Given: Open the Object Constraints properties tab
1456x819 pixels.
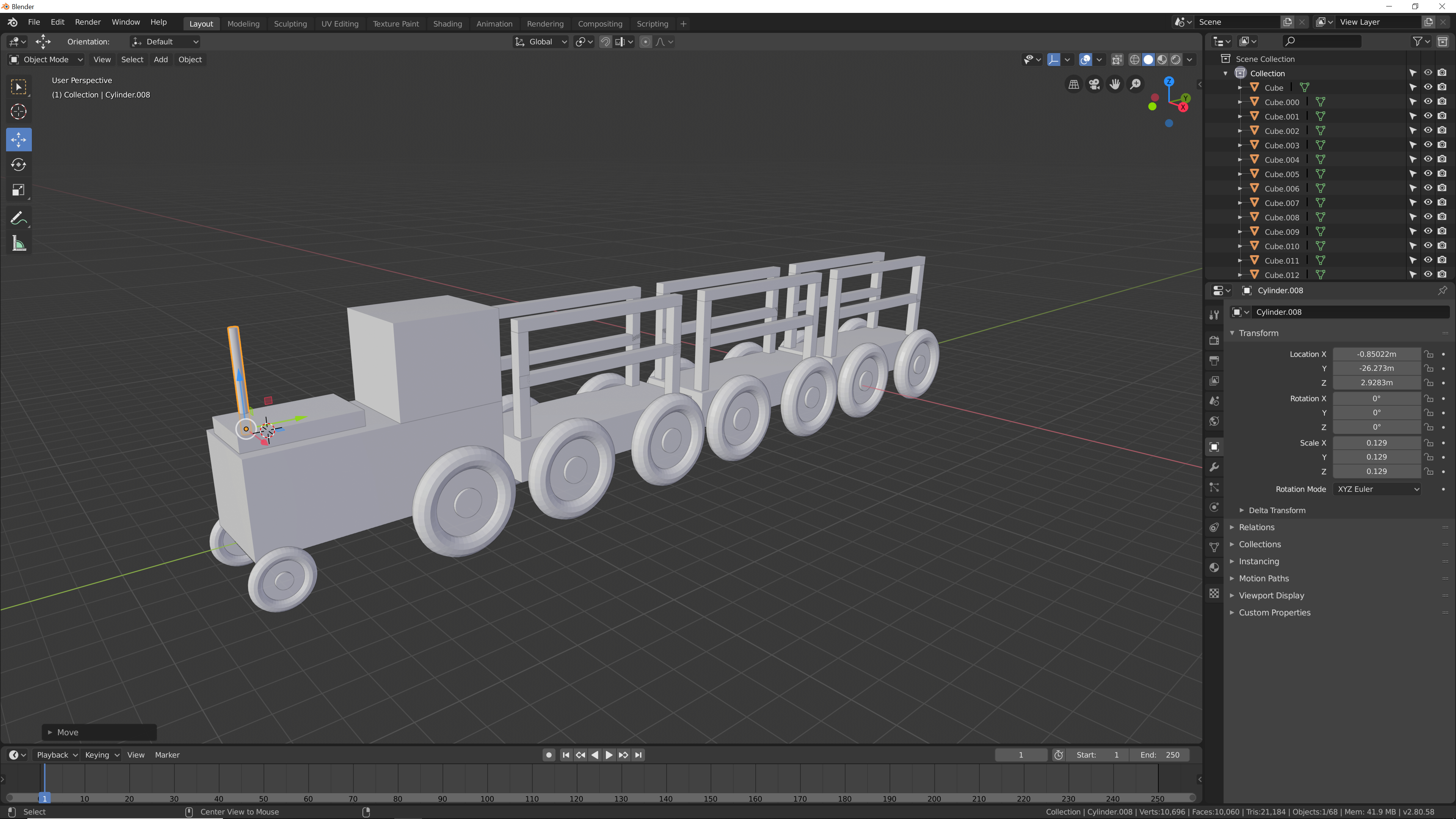Looking at the screenshot, I should tap(1214, 527).
